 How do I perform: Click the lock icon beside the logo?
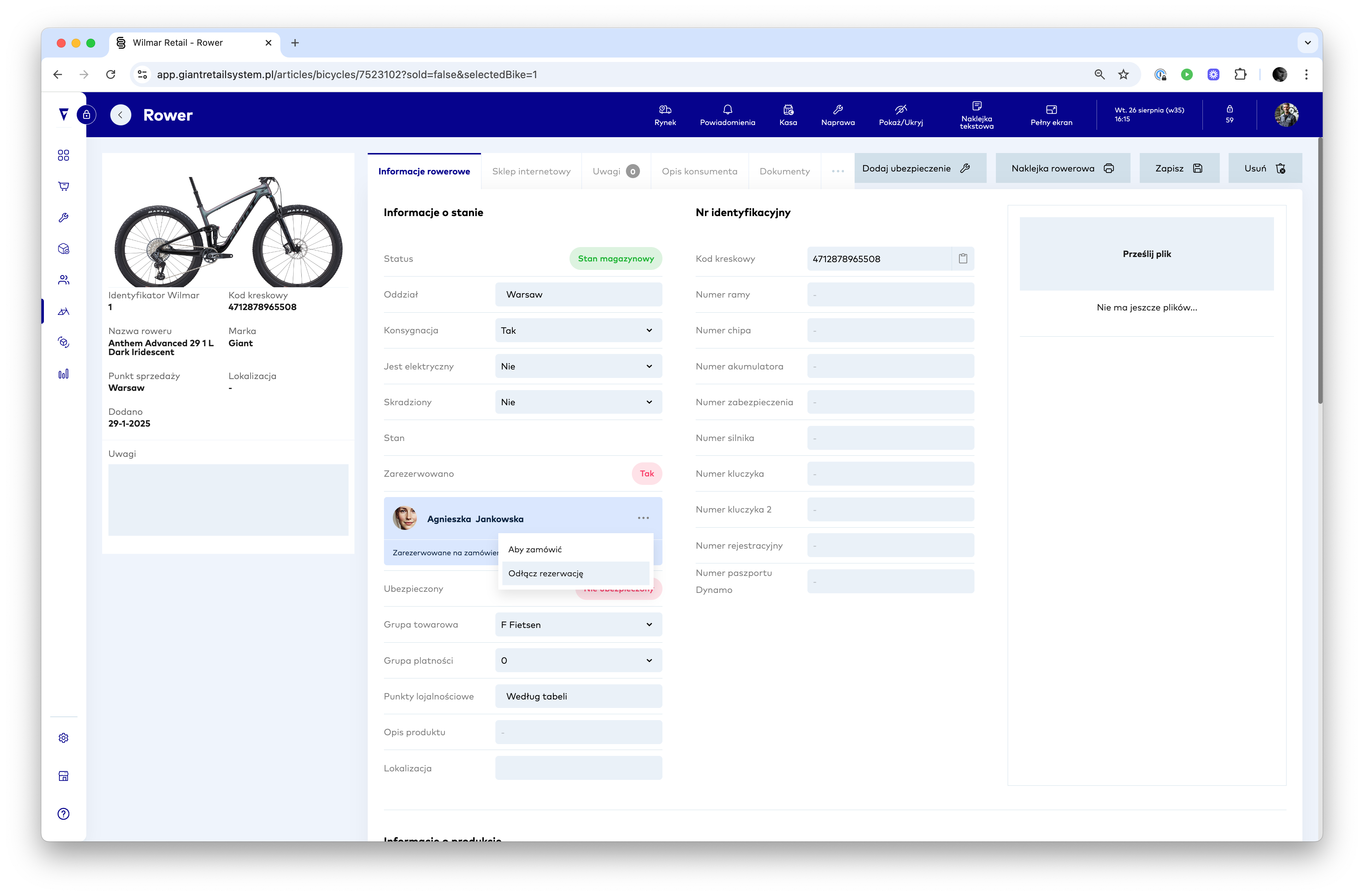pyautogui.click(x=87, y=115)
